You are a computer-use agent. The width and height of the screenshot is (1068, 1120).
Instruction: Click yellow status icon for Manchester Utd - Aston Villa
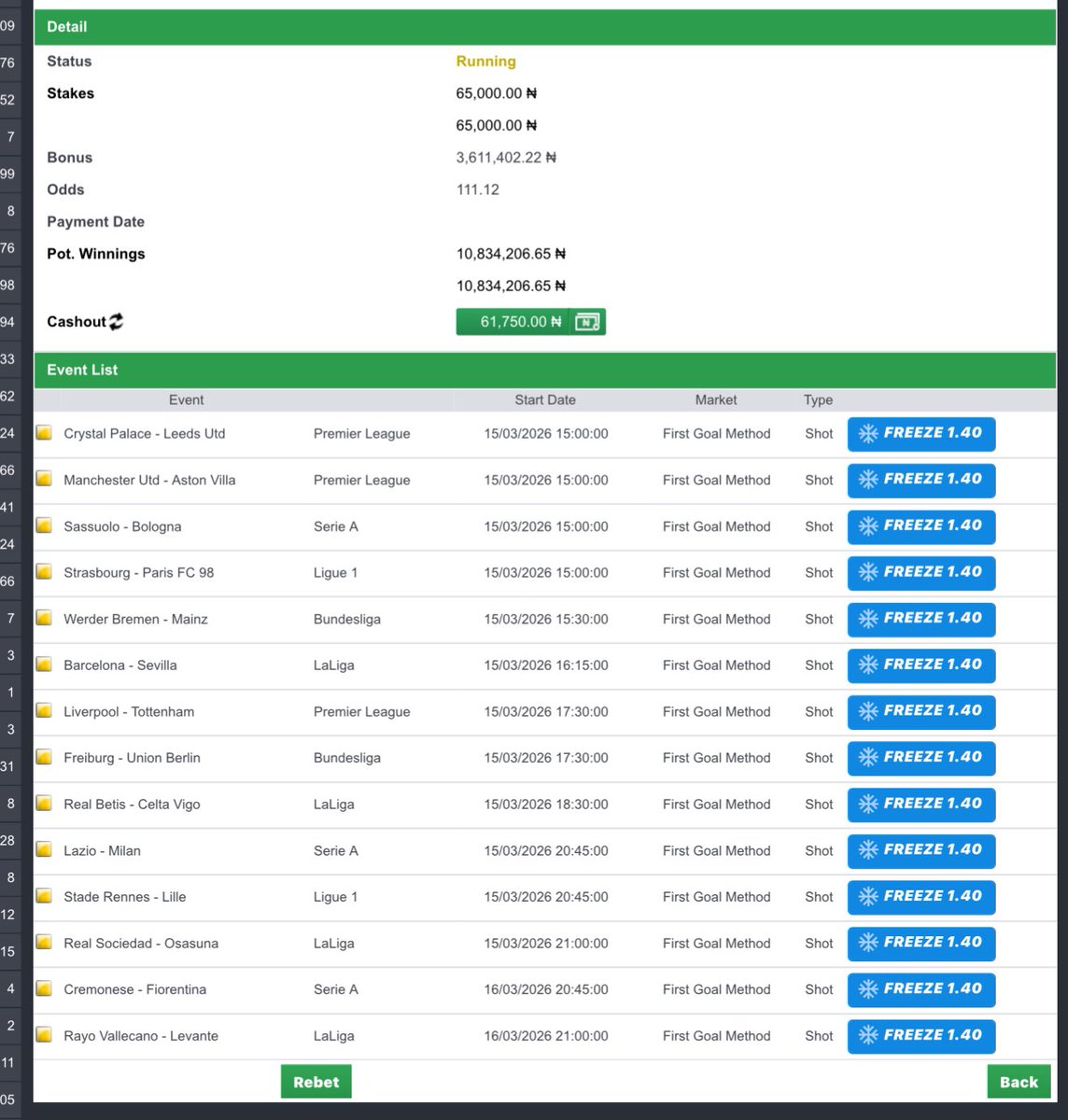pos(44,480)
